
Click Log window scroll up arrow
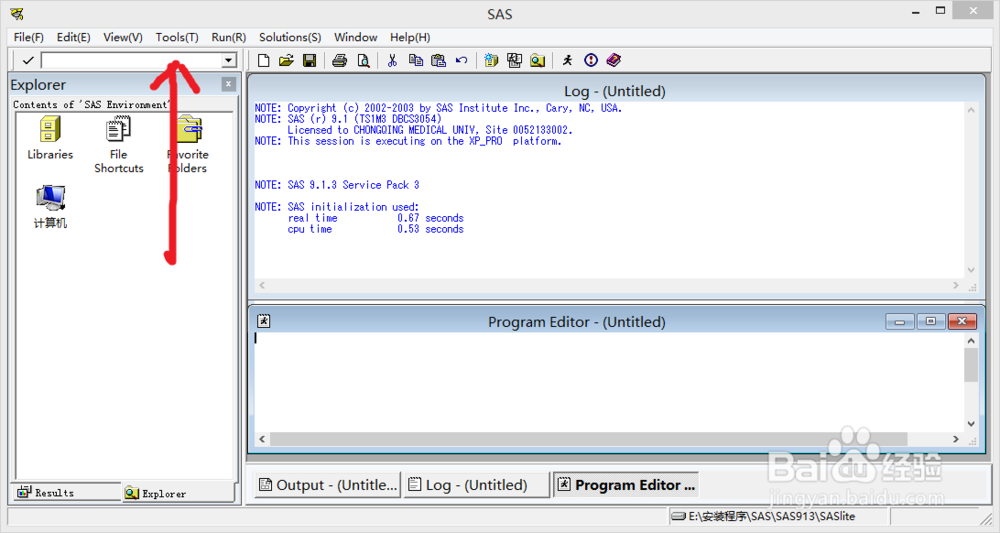(971, 110)
